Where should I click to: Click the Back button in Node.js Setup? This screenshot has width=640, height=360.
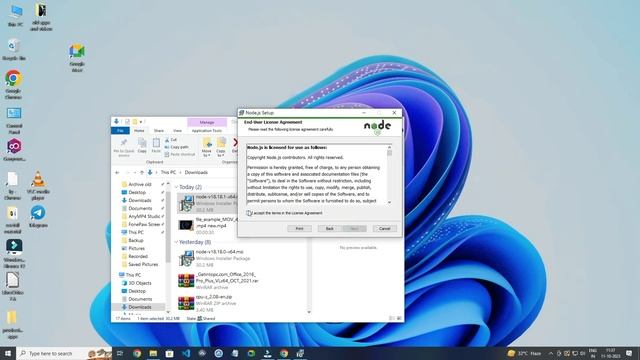click(x=330, y=229)
